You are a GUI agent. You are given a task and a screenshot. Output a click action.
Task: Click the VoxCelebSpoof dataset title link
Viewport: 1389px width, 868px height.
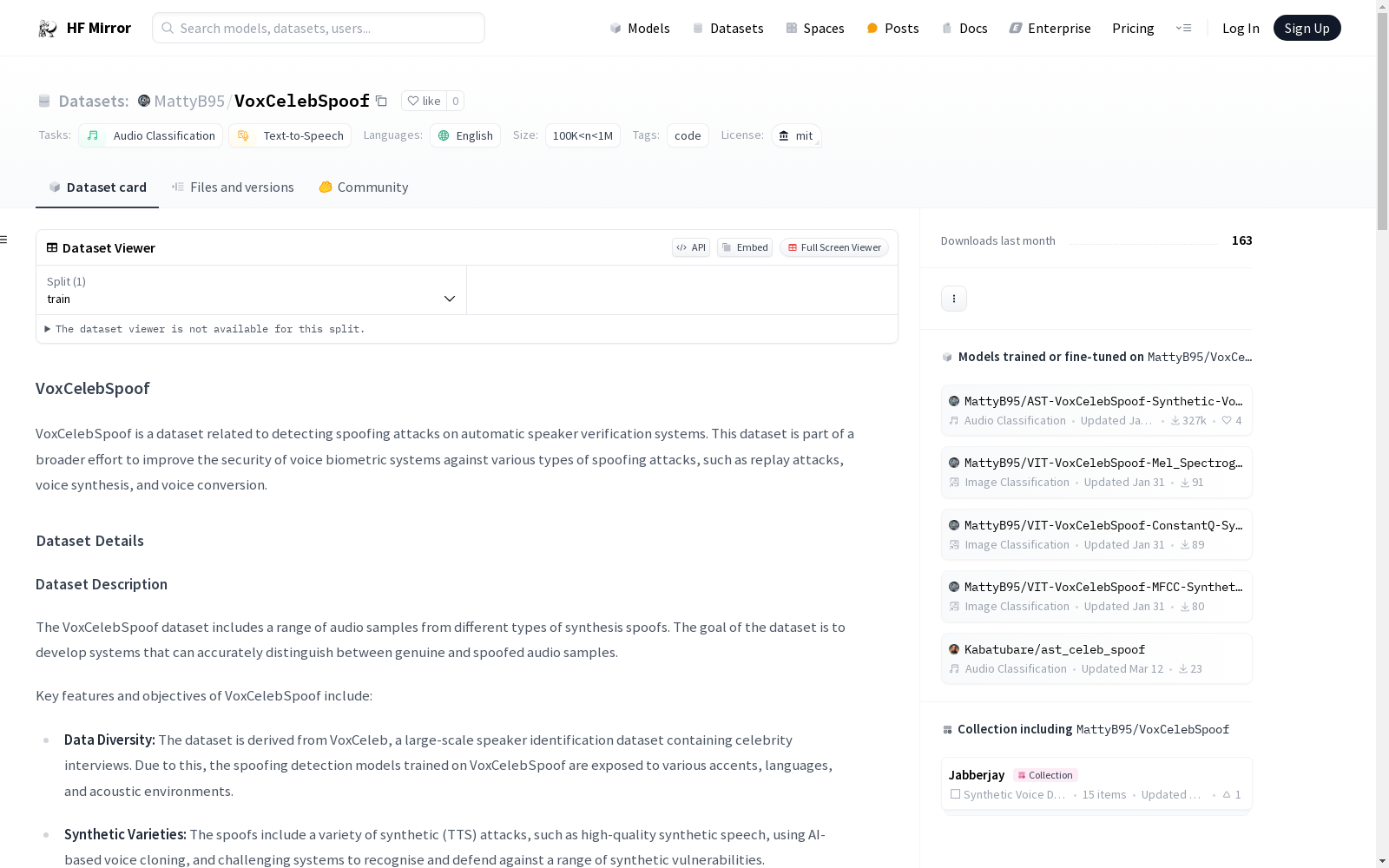(302, 101)
